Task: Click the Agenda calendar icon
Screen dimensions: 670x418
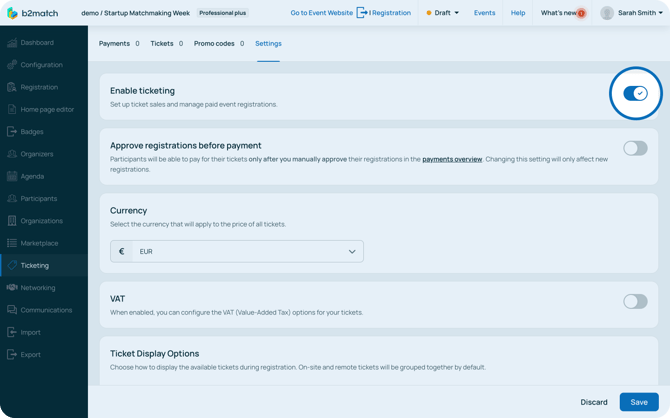Action: (x=12, y=176)
